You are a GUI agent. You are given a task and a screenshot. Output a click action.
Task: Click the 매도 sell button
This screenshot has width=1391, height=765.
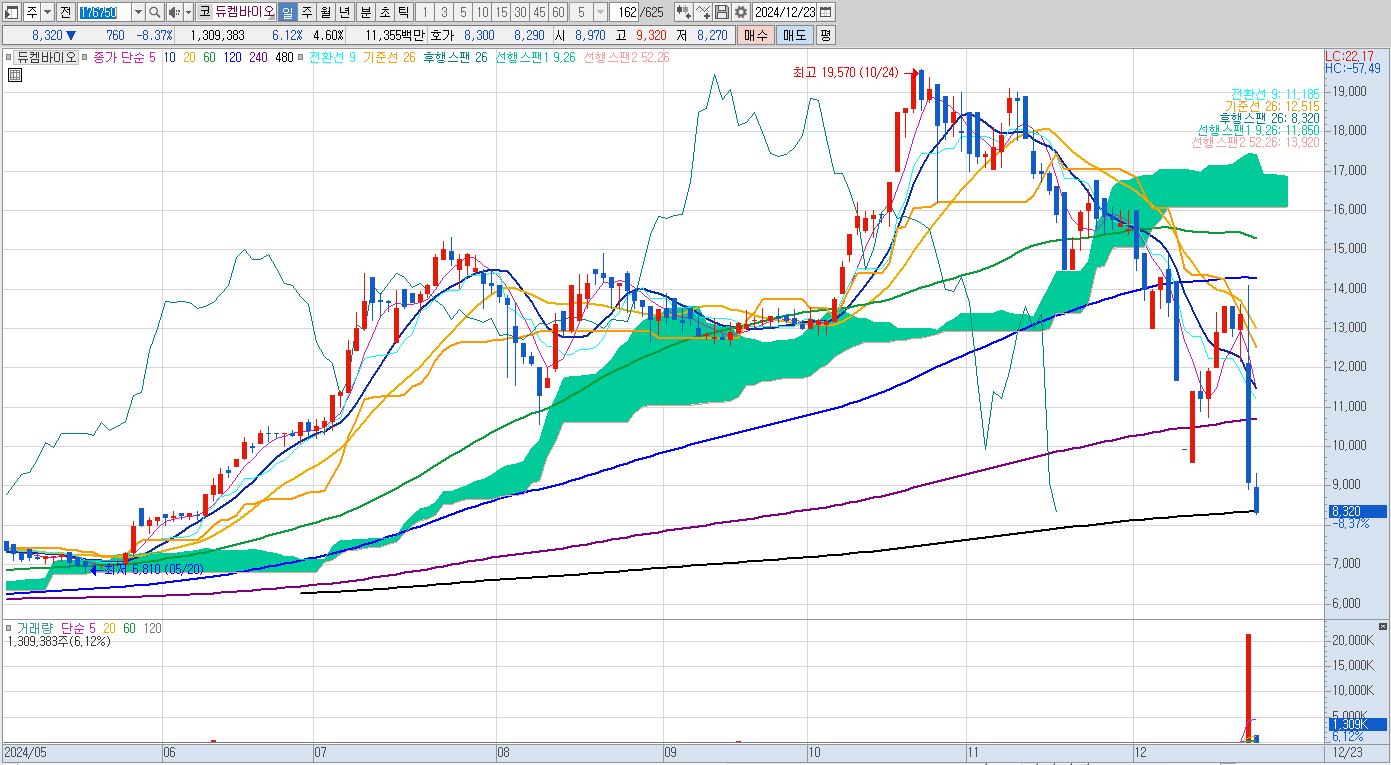[794, 35]
